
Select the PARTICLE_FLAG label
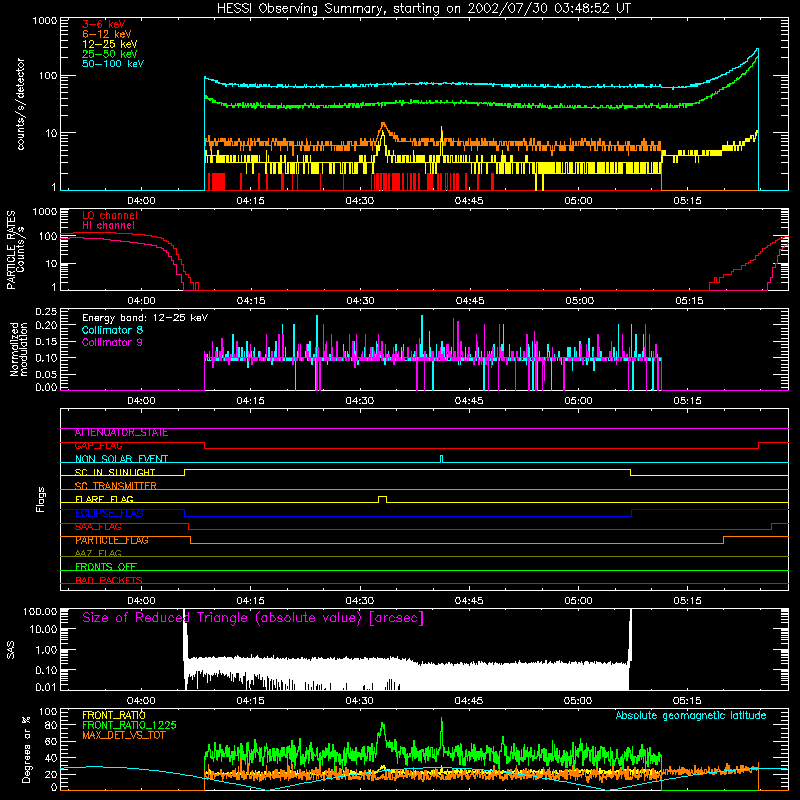coord(112,540)
